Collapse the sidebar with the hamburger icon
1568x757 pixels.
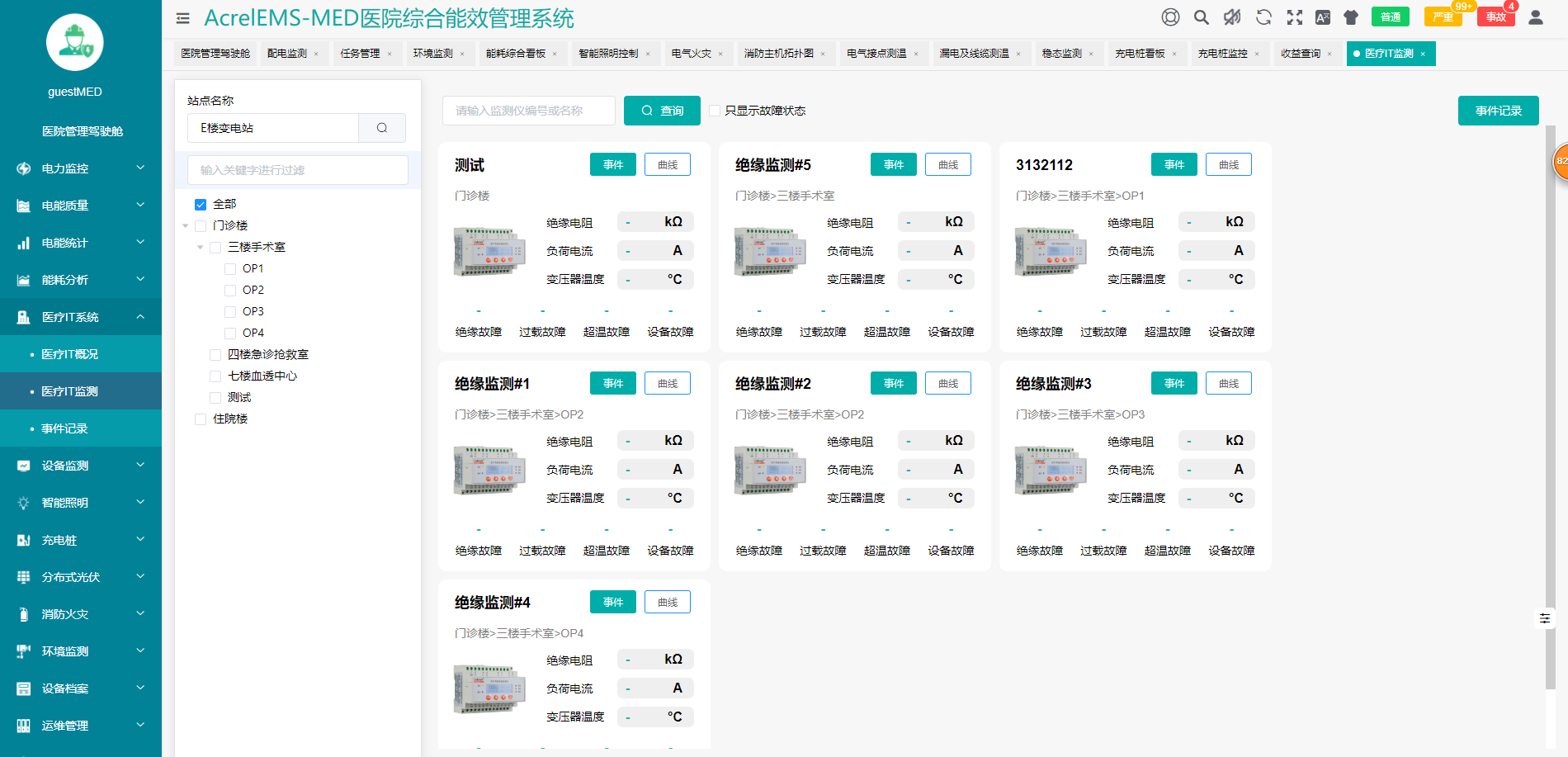(x=182, y=17)
